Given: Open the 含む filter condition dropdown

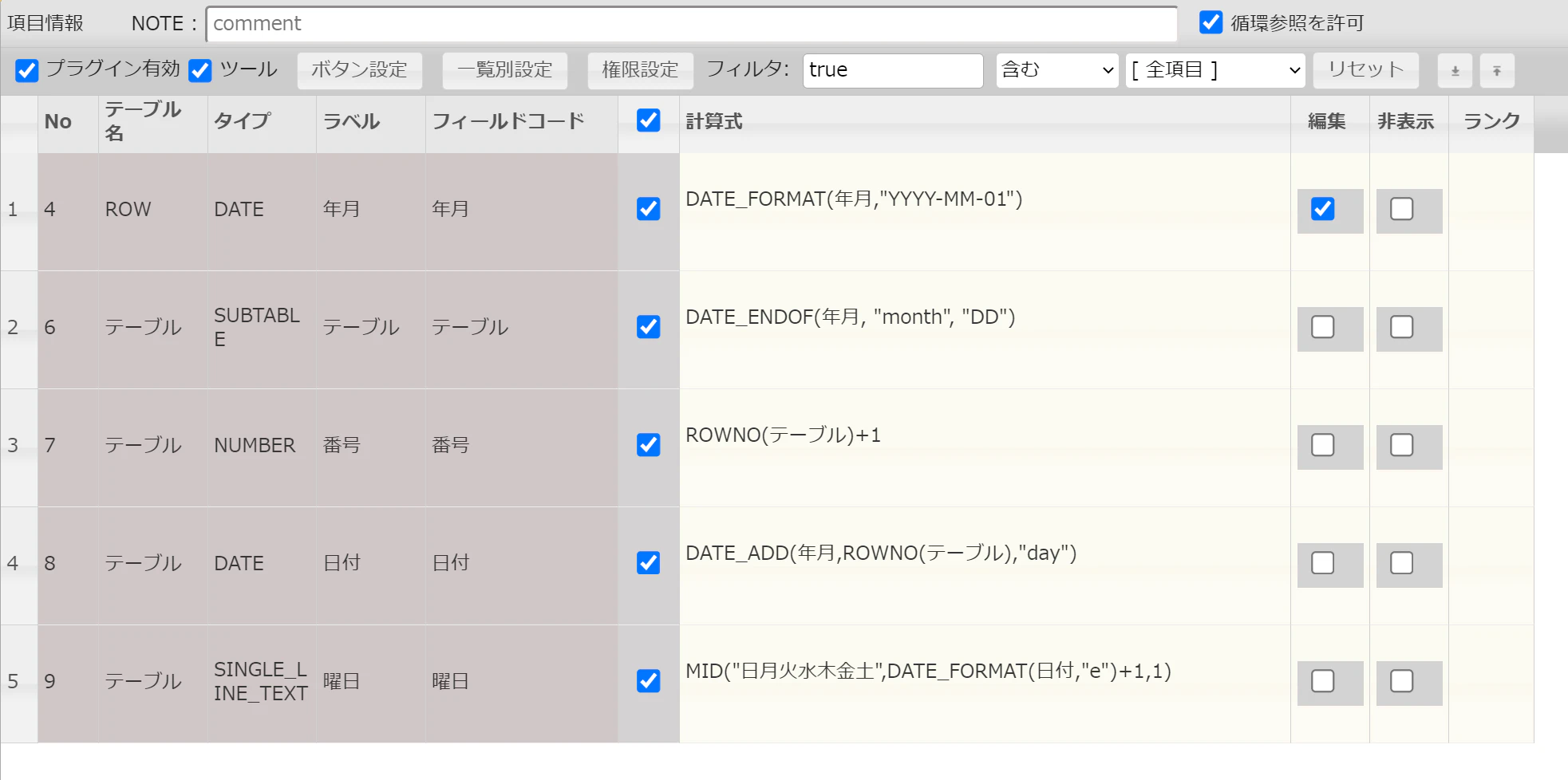Looking at the screenshot, I should pos(1057,70).
